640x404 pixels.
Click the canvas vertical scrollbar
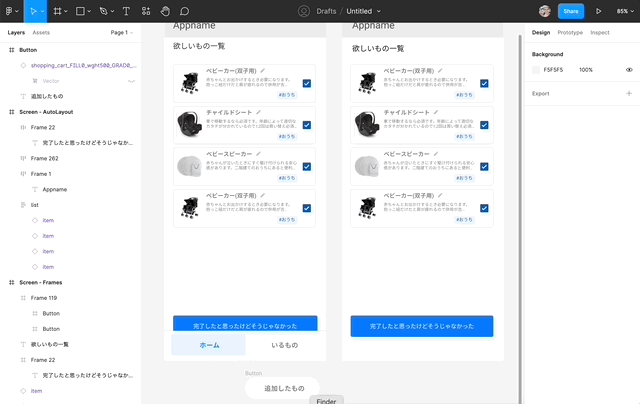tap(520, 219)
